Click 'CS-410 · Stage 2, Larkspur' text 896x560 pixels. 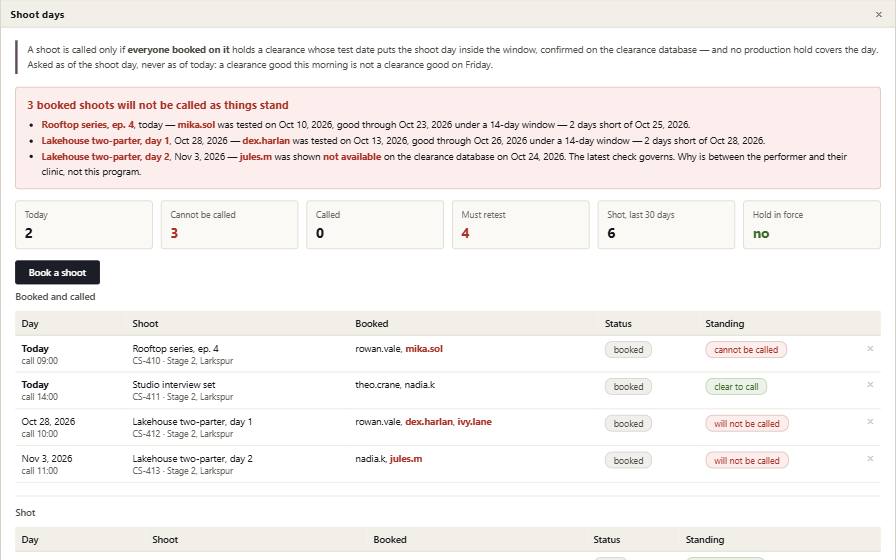click(183, 361)
